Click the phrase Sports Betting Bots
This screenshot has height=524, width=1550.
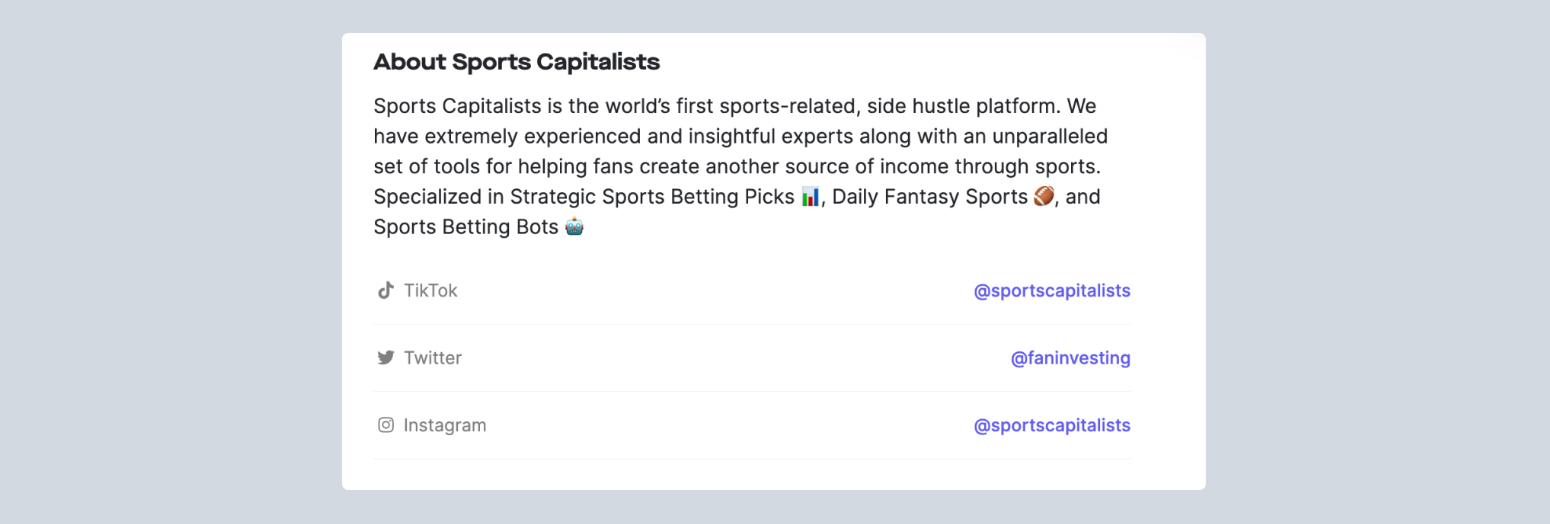pos(466,227)
